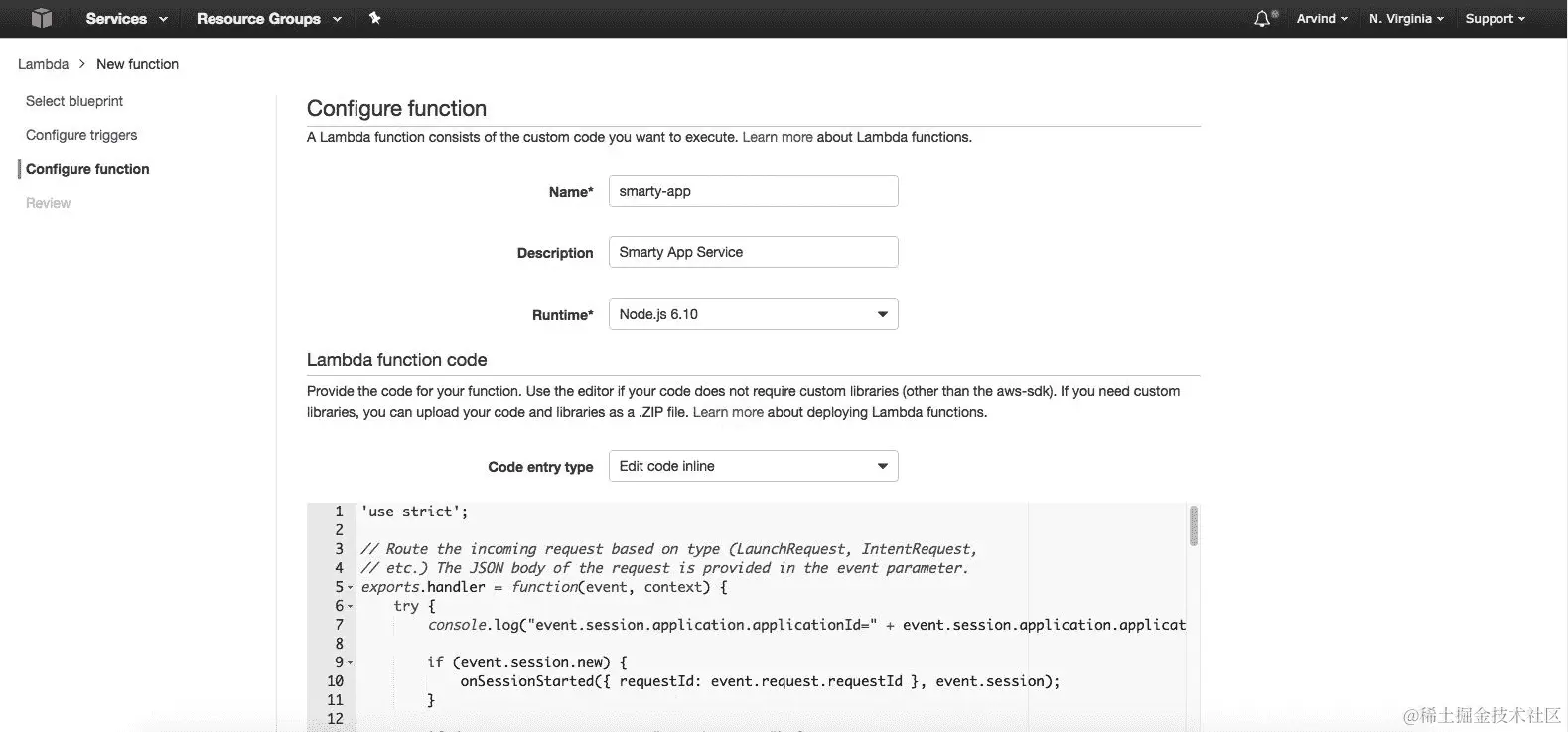Go to Configure triggers step
The image size is (1568, 732).
(x=81, y=135)
